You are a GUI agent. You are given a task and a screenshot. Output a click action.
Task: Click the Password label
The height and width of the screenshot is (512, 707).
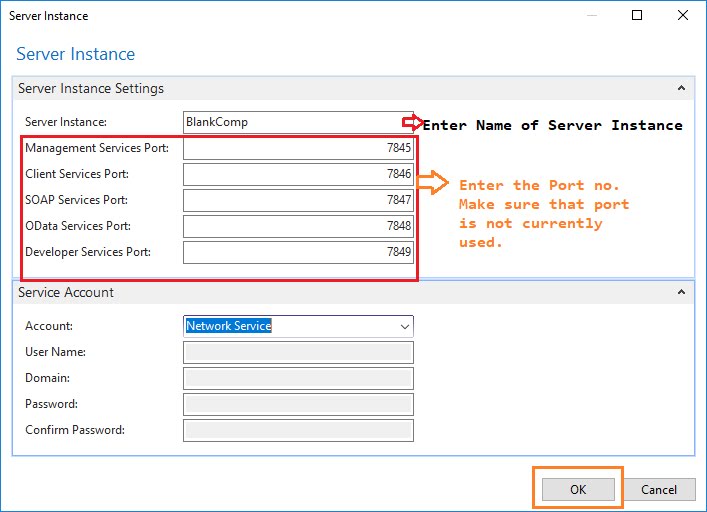51,404
